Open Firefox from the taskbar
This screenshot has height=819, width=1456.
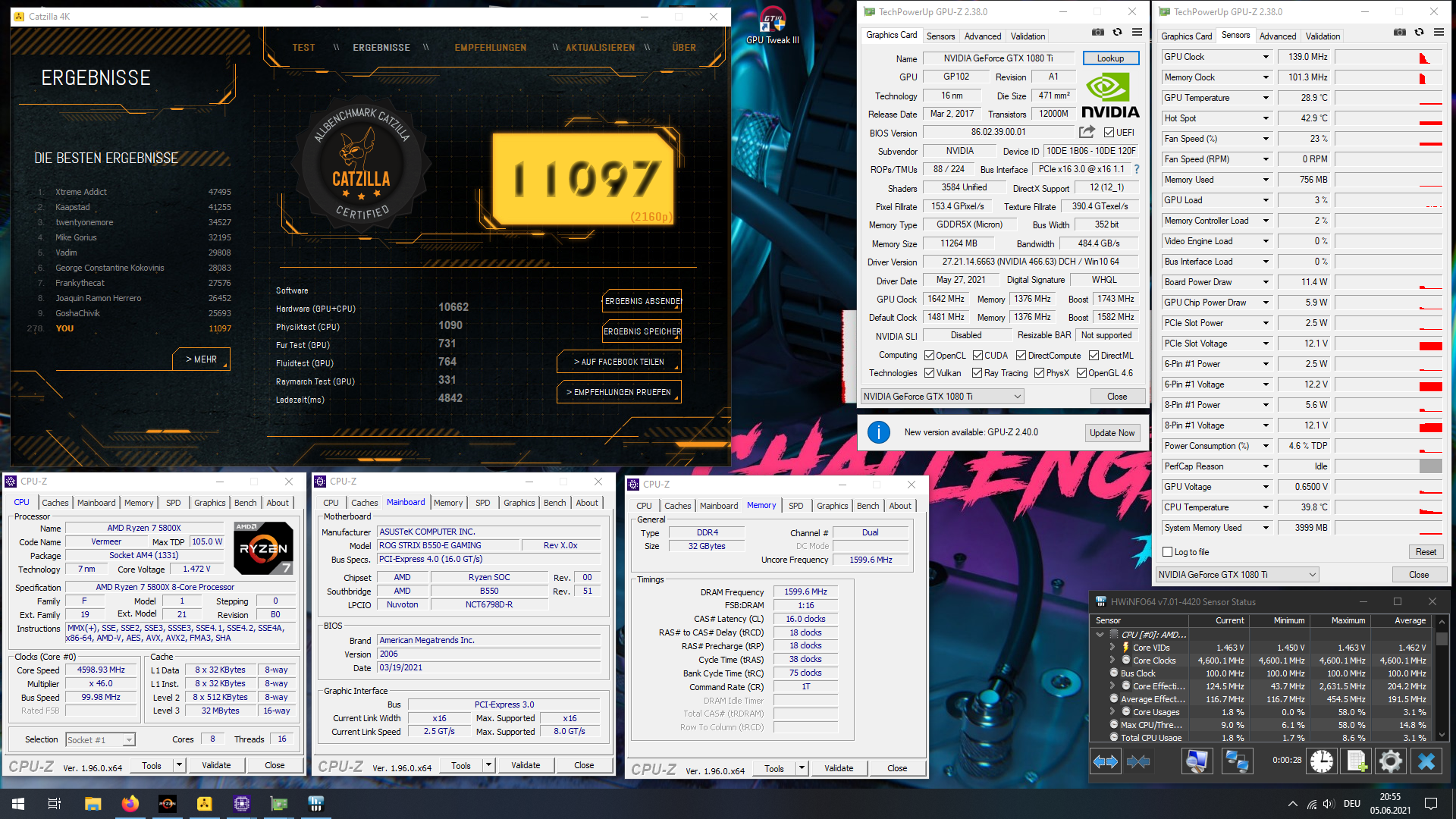pos(130,804)
